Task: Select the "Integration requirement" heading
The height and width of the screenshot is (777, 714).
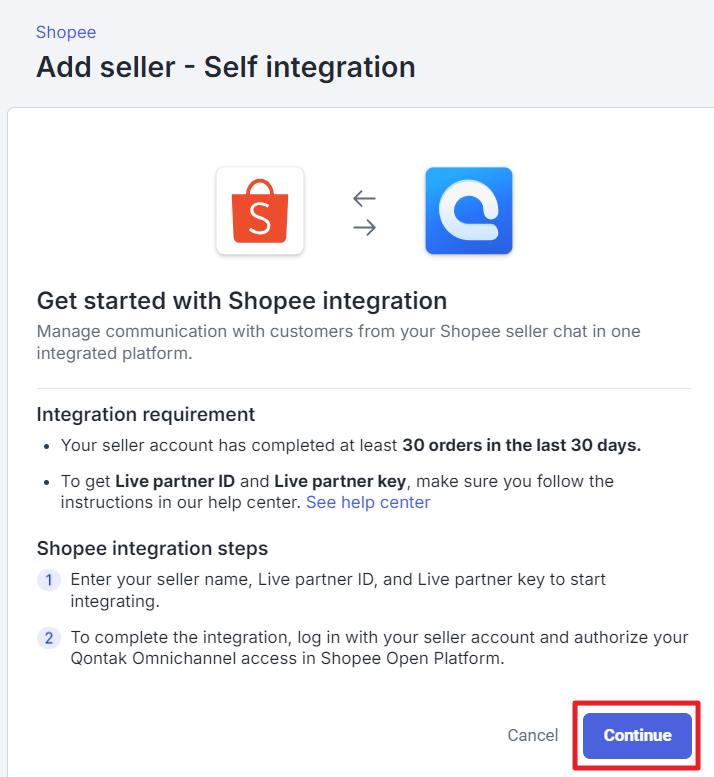Action: [x=145, y=414]
